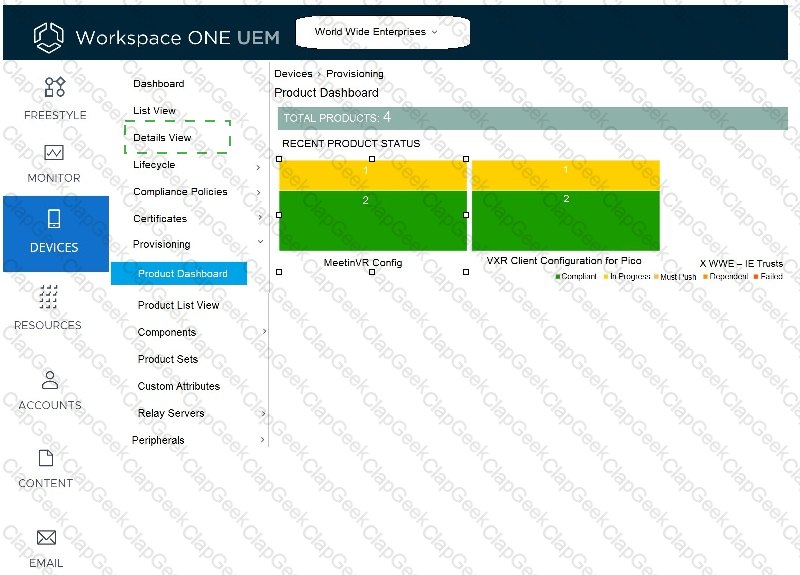
Task: Click the MeetinVR Config chart label
Action: (363, 263)
